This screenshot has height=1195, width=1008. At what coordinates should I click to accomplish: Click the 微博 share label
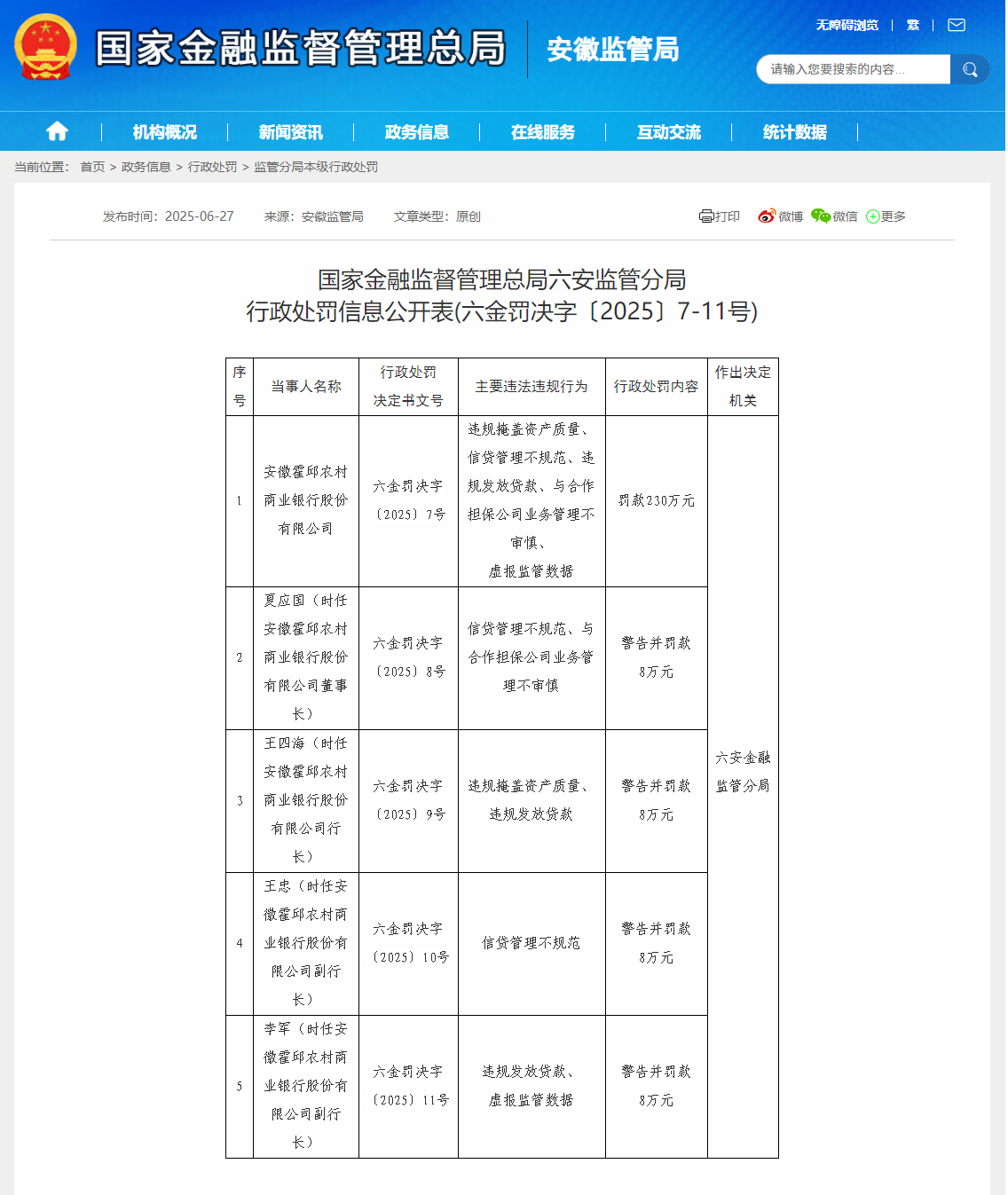pyautogui.click(x=791, y=216)
